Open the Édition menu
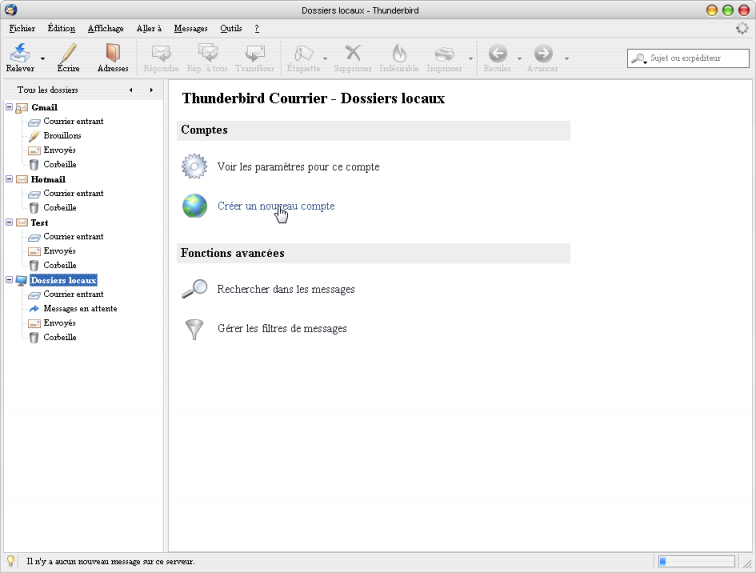 tap(61, 28)
